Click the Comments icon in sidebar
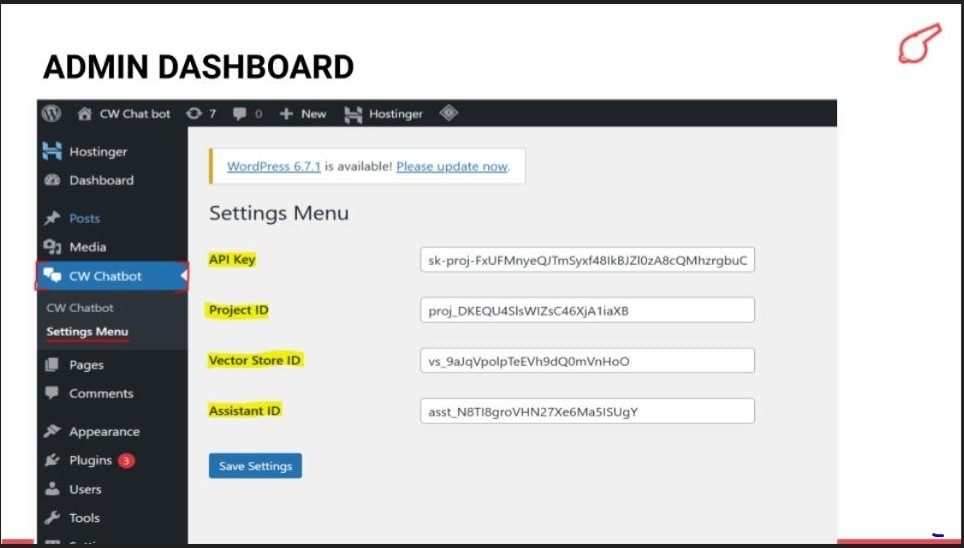This screenshot has width=964, height=548. (x=52, y=392)
